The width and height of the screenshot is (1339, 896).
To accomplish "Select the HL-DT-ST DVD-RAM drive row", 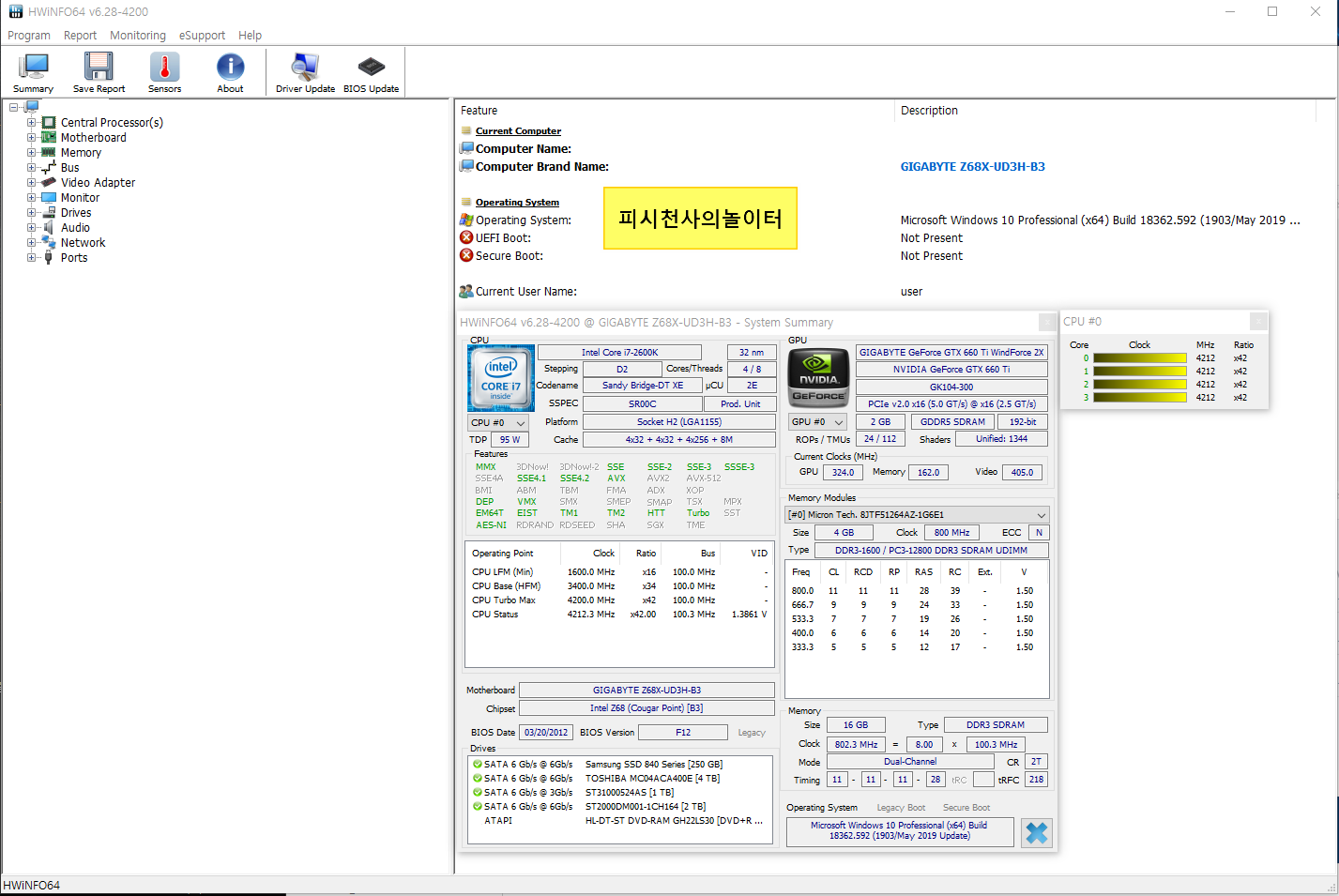I will click(622, 821).
